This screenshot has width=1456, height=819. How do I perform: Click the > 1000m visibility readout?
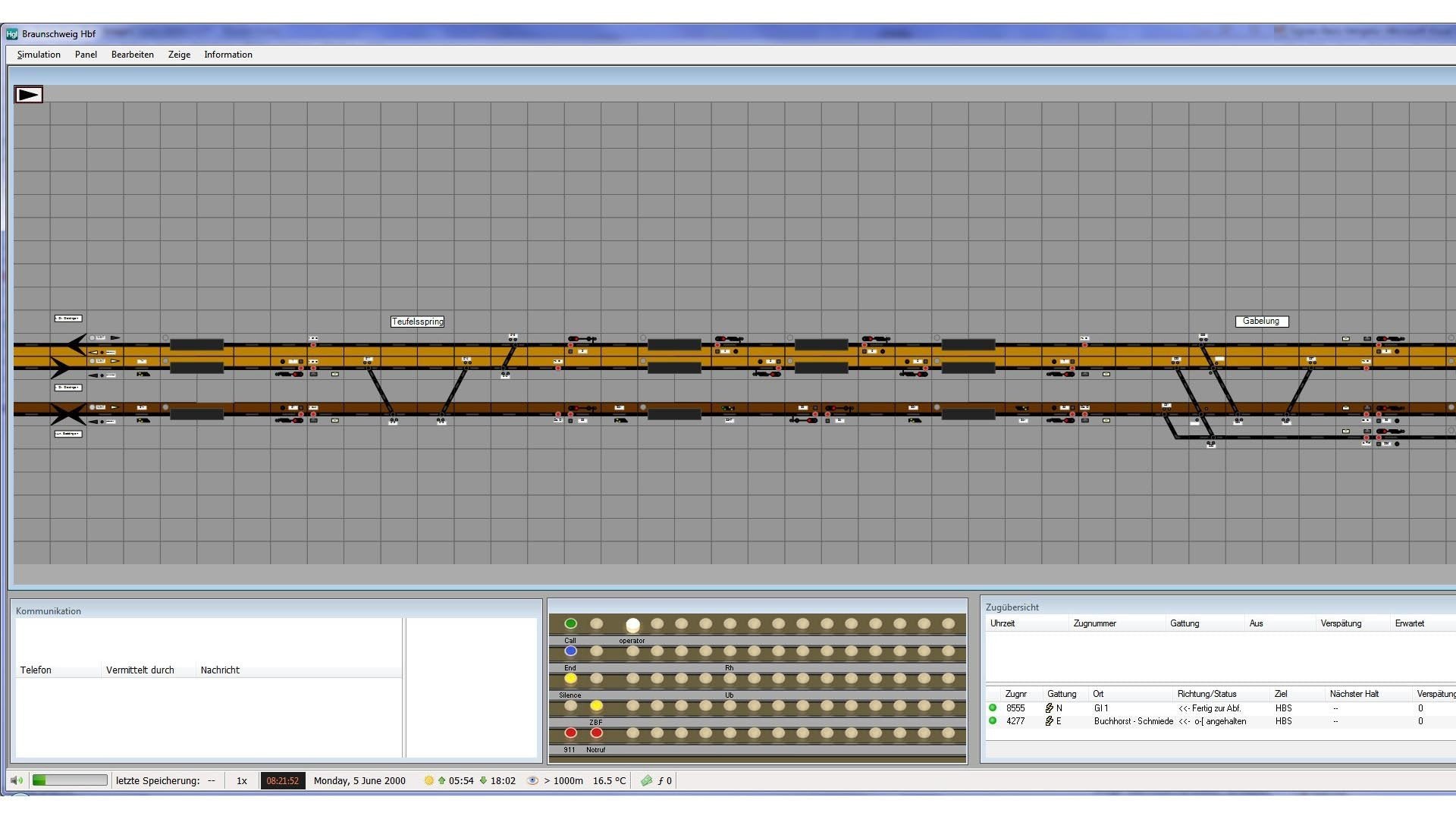(563, 780)
